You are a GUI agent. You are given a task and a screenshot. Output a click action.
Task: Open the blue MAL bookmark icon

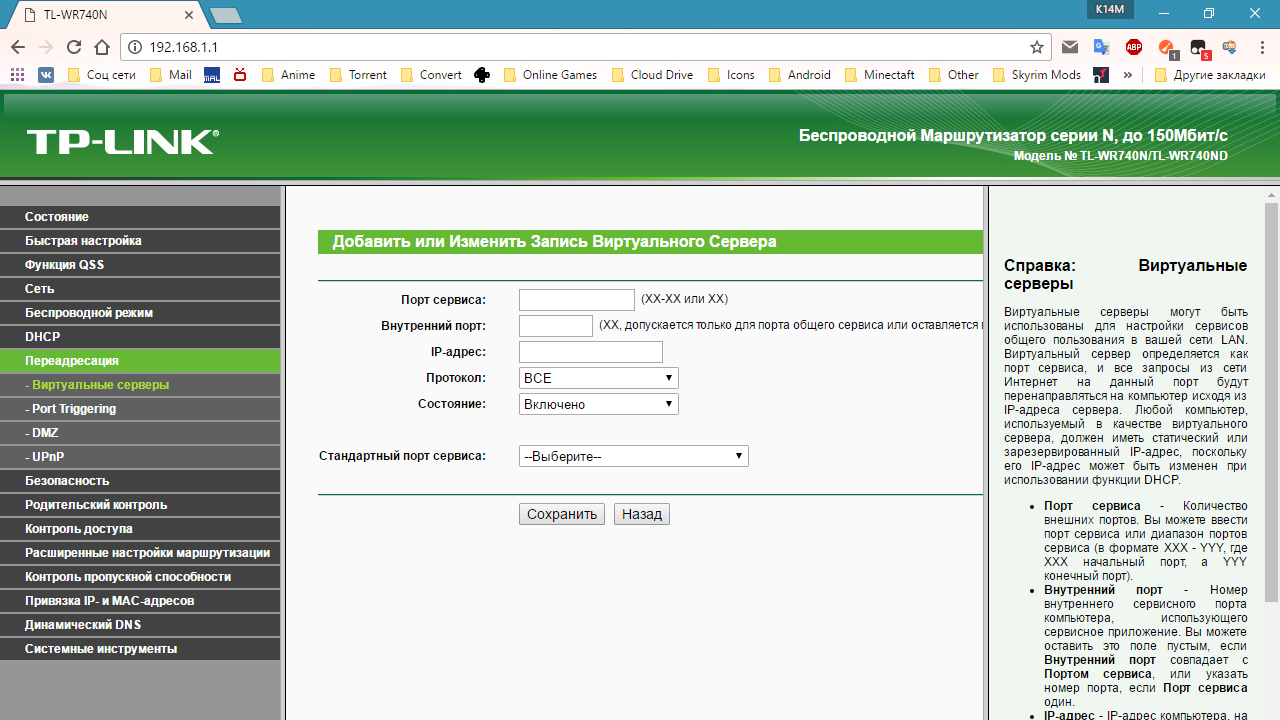click(212, 75)
